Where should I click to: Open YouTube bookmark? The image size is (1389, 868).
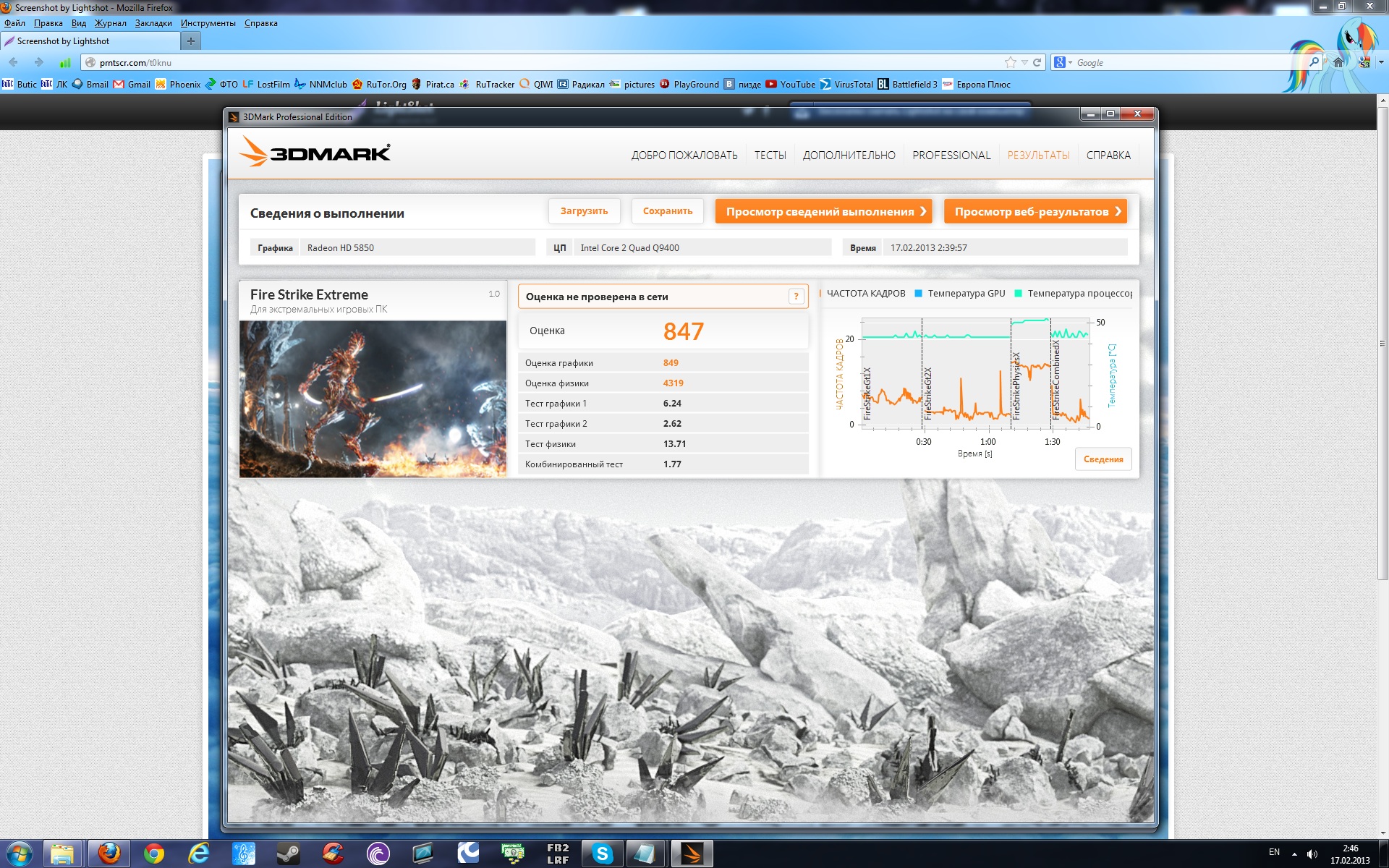coord(790,84)
